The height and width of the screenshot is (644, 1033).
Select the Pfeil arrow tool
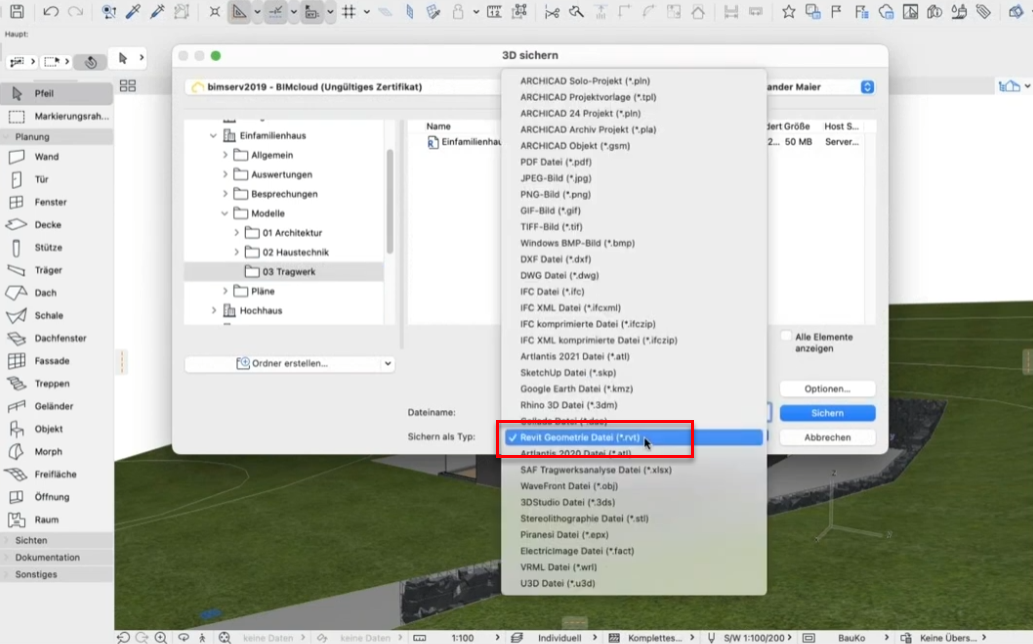pyautogui.click(x=44, y=93)
